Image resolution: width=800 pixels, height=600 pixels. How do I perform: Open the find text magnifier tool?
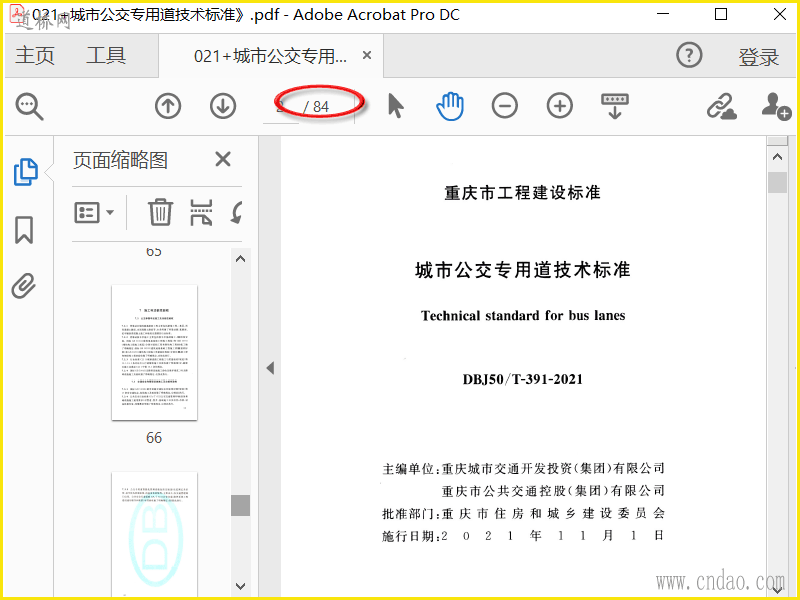pos(29,106)
